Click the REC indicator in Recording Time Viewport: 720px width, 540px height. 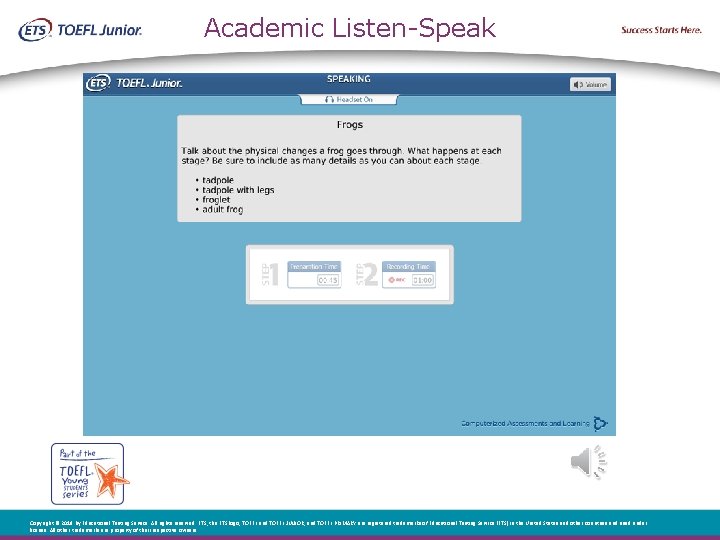397,280
